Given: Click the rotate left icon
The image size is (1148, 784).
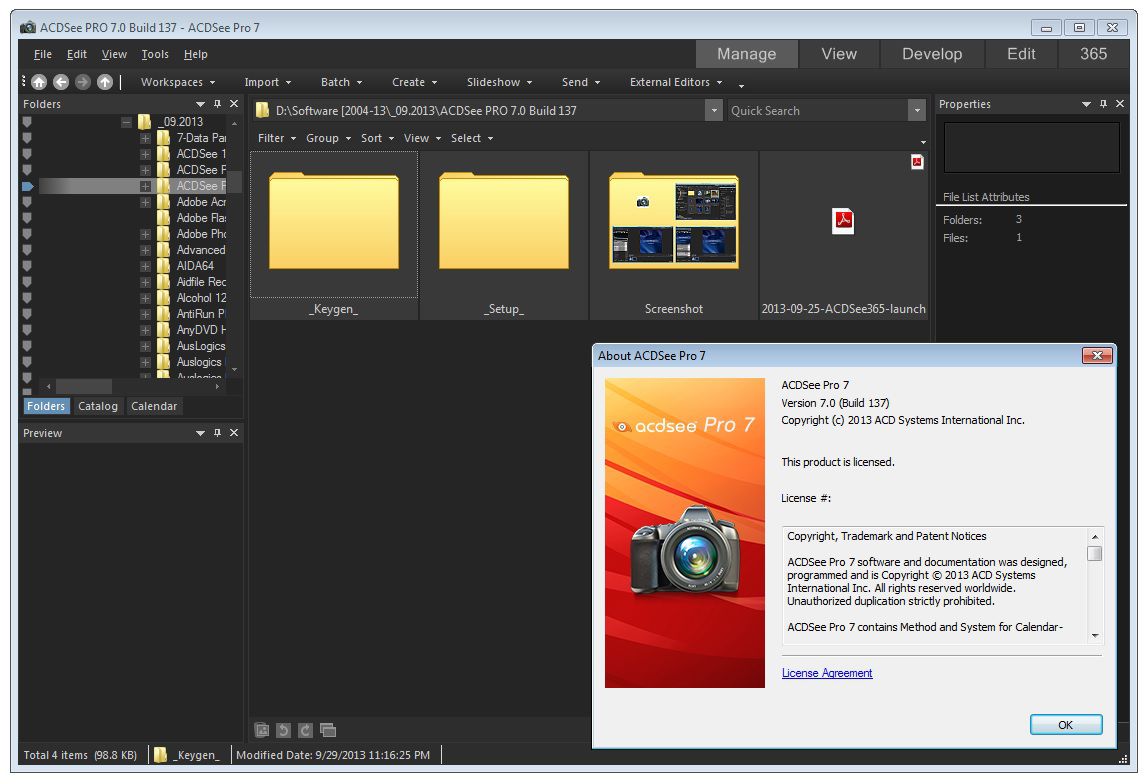Looking at the screenshot, I should click(283, 730).
